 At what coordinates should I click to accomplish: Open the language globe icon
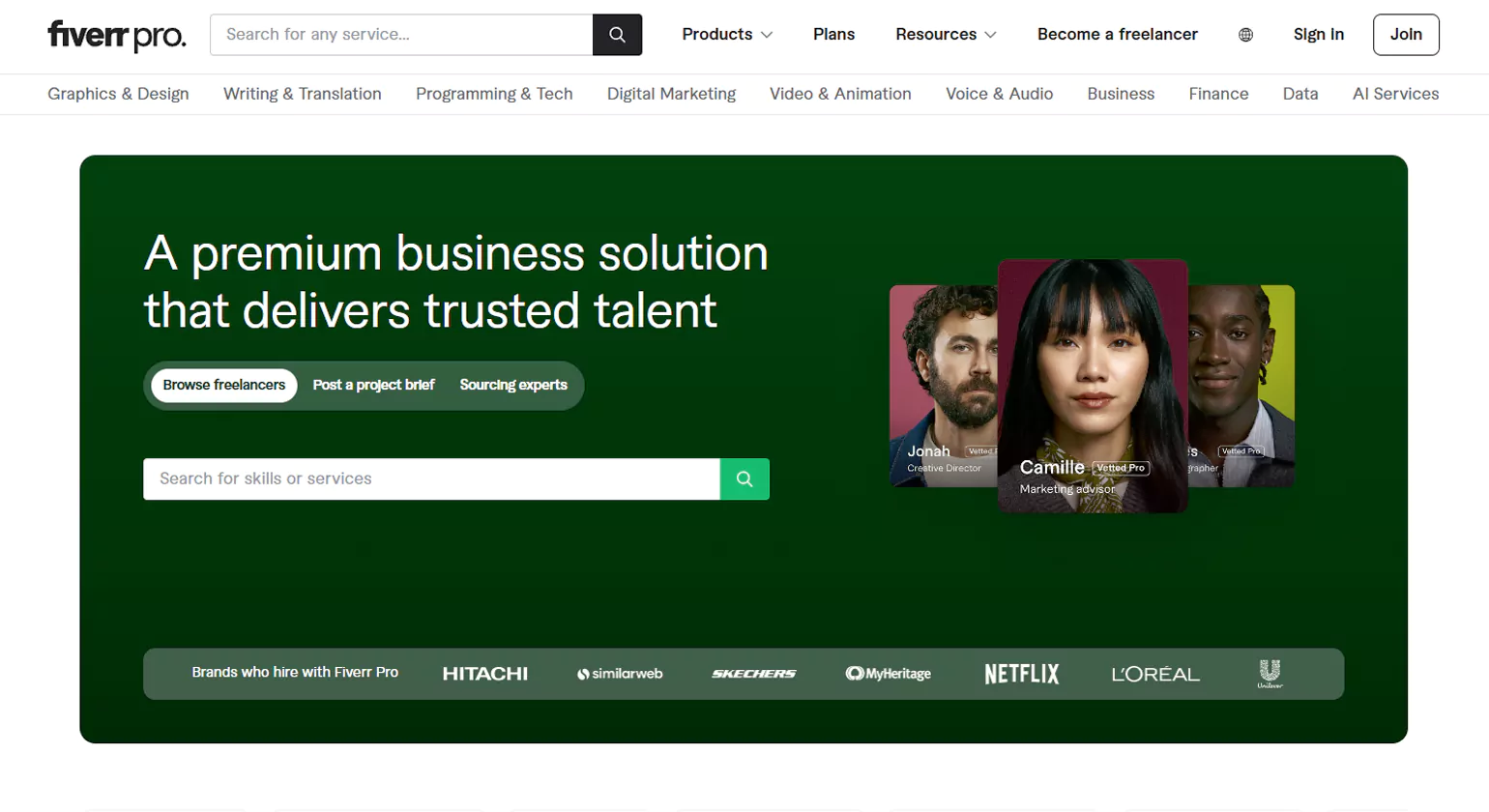(1245, 35)
